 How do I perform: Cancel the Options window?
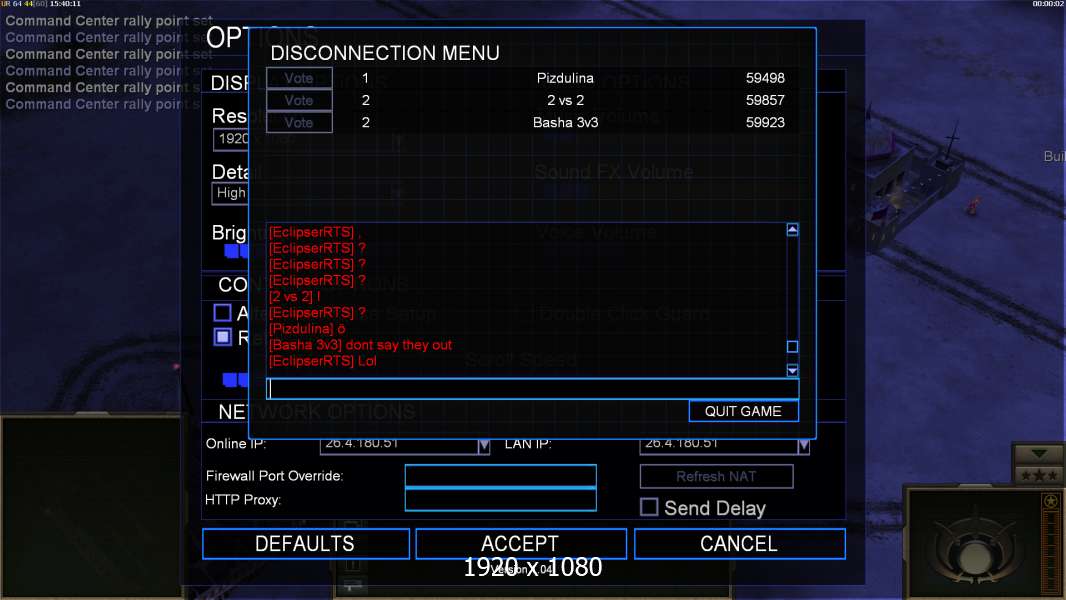tap(740, 544)
